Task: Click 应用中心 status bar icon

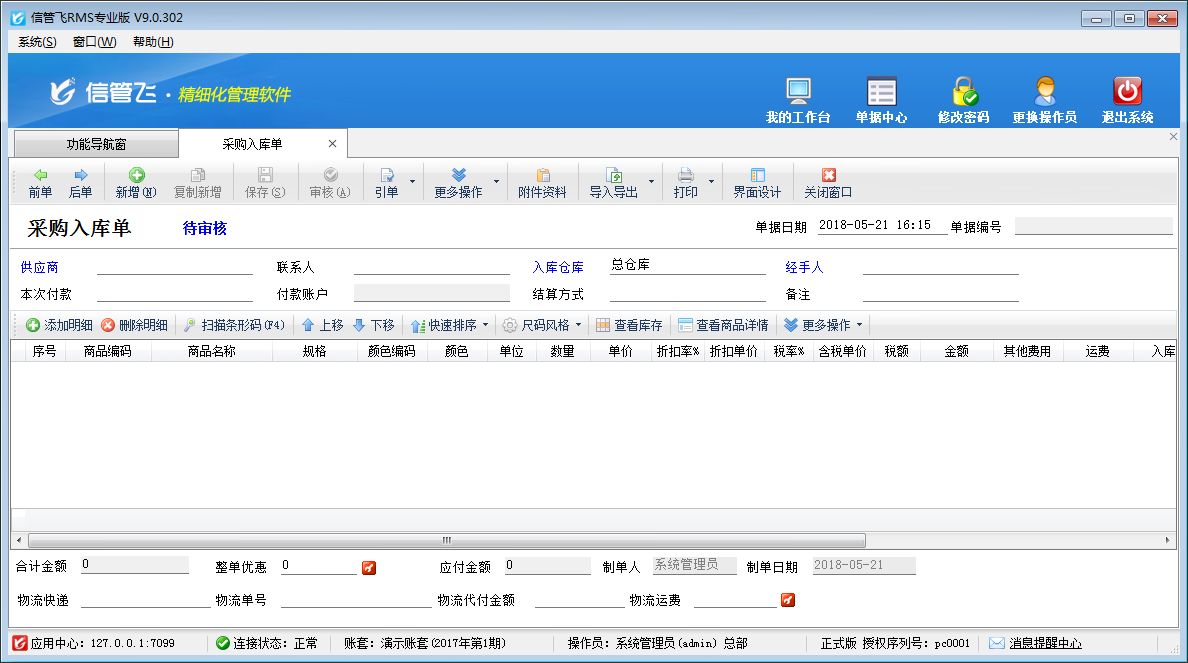Action: pyautogui.click(x=20, y=643)
